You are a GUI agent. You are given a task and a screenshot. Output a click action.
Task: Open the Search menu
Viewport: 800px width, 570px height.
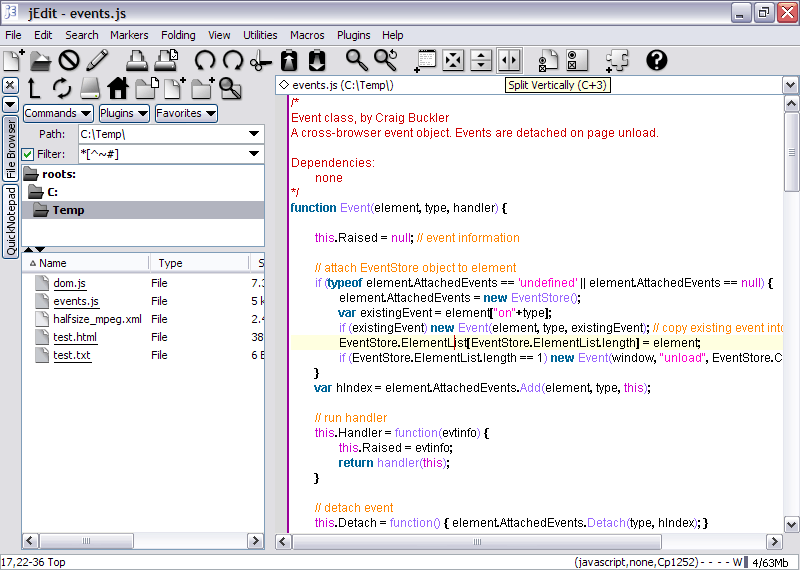[x=82, y=35]
